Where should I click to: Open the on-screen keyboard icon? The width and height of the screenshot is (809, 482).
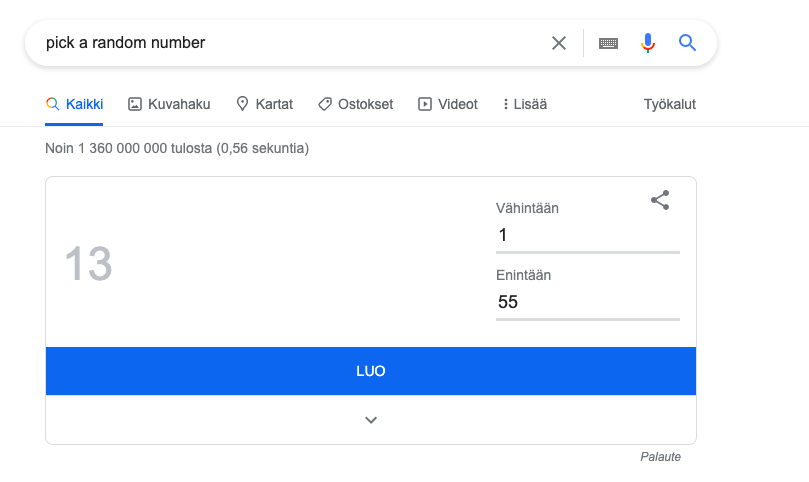click(x=608, y=43)
